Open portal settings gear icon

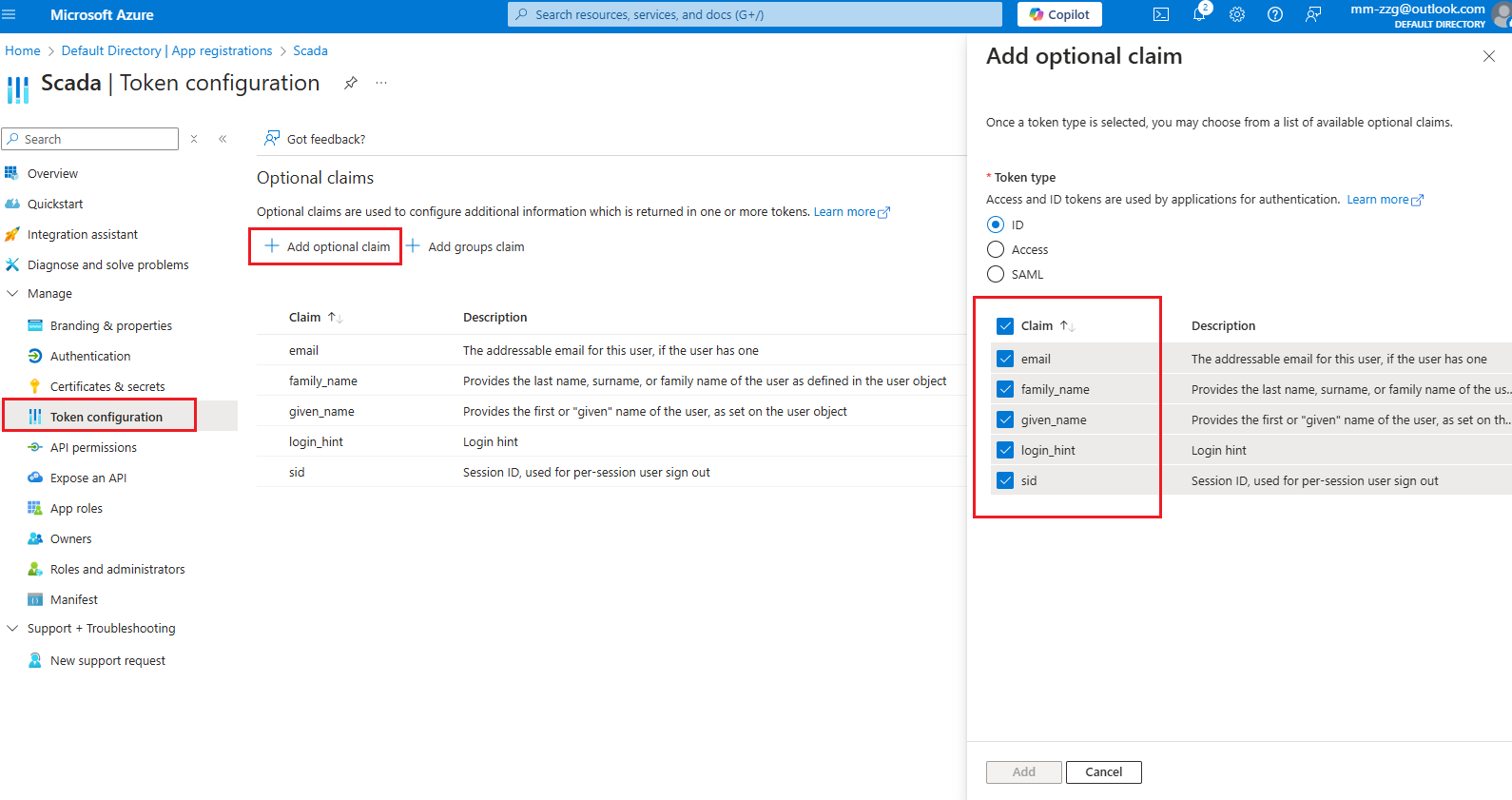coord(1237,14)
